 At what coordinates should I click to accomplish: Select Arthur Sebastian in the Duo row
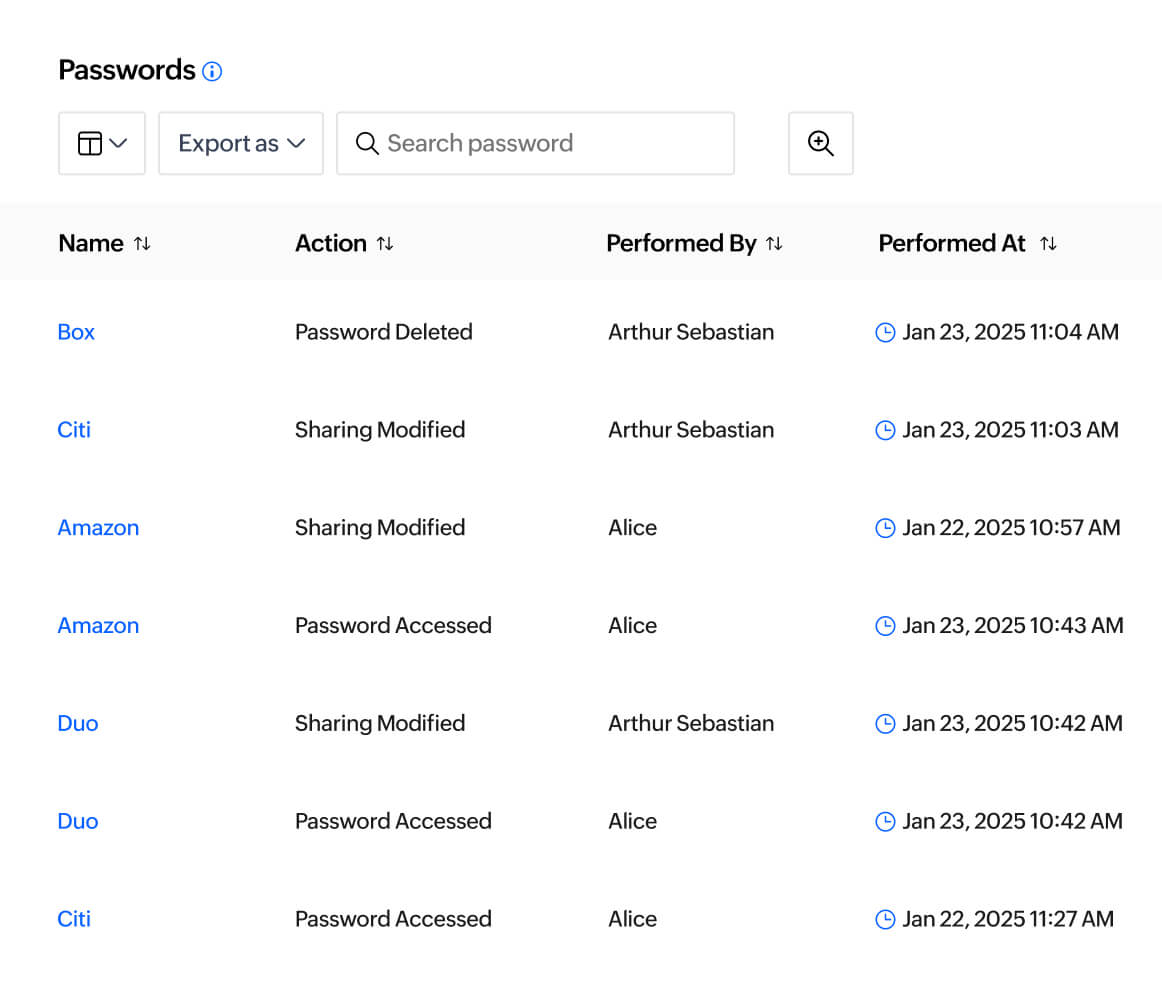point(691,723)
